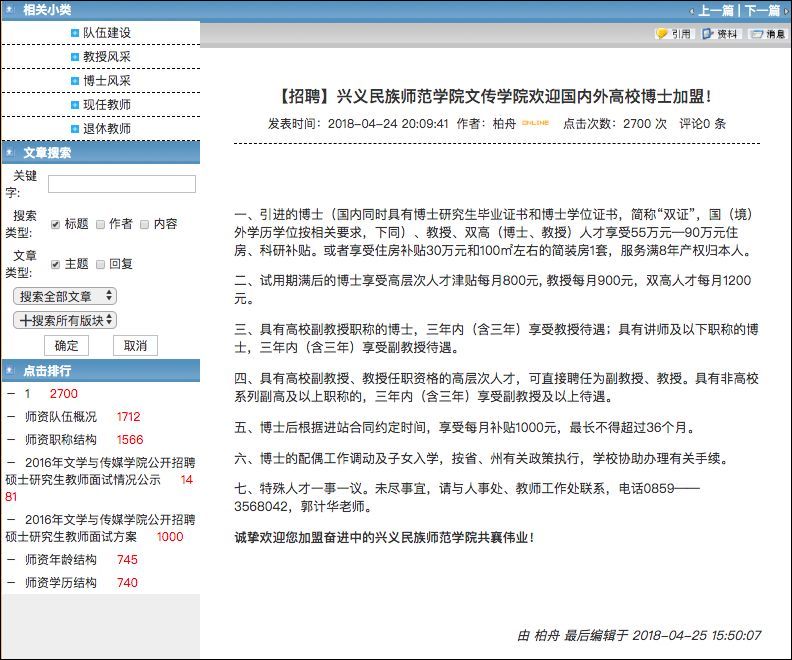Click the 发表时间 2018-04-24 timestamp

(358, 124)
